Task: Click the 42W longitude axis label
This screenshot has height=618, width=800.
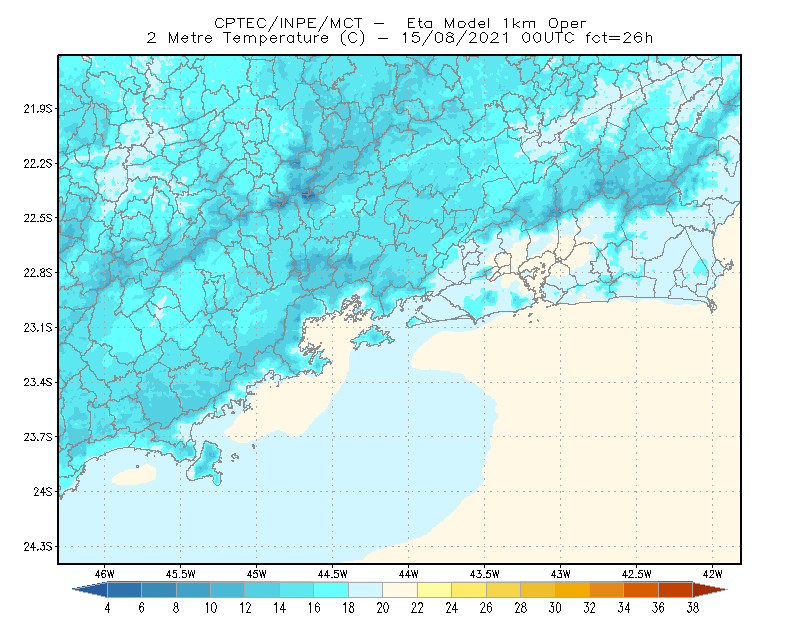Action: [712, 574]
